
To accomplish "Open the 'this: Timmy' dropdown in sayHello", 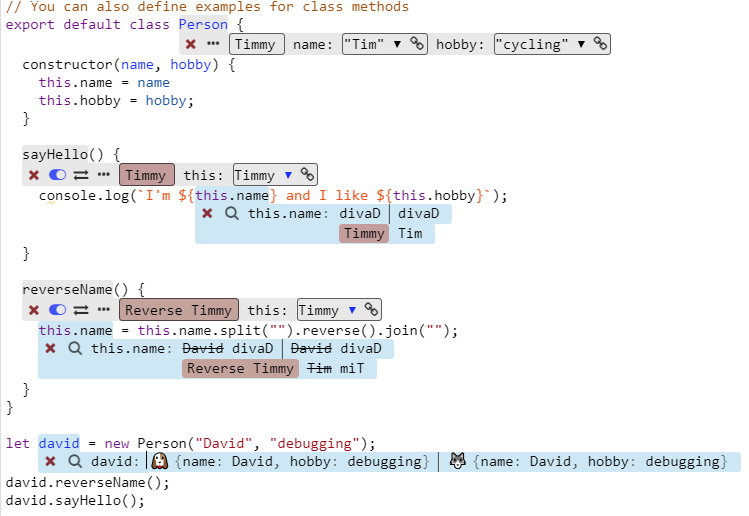I will pyautogui.click(x=289, y=175).
